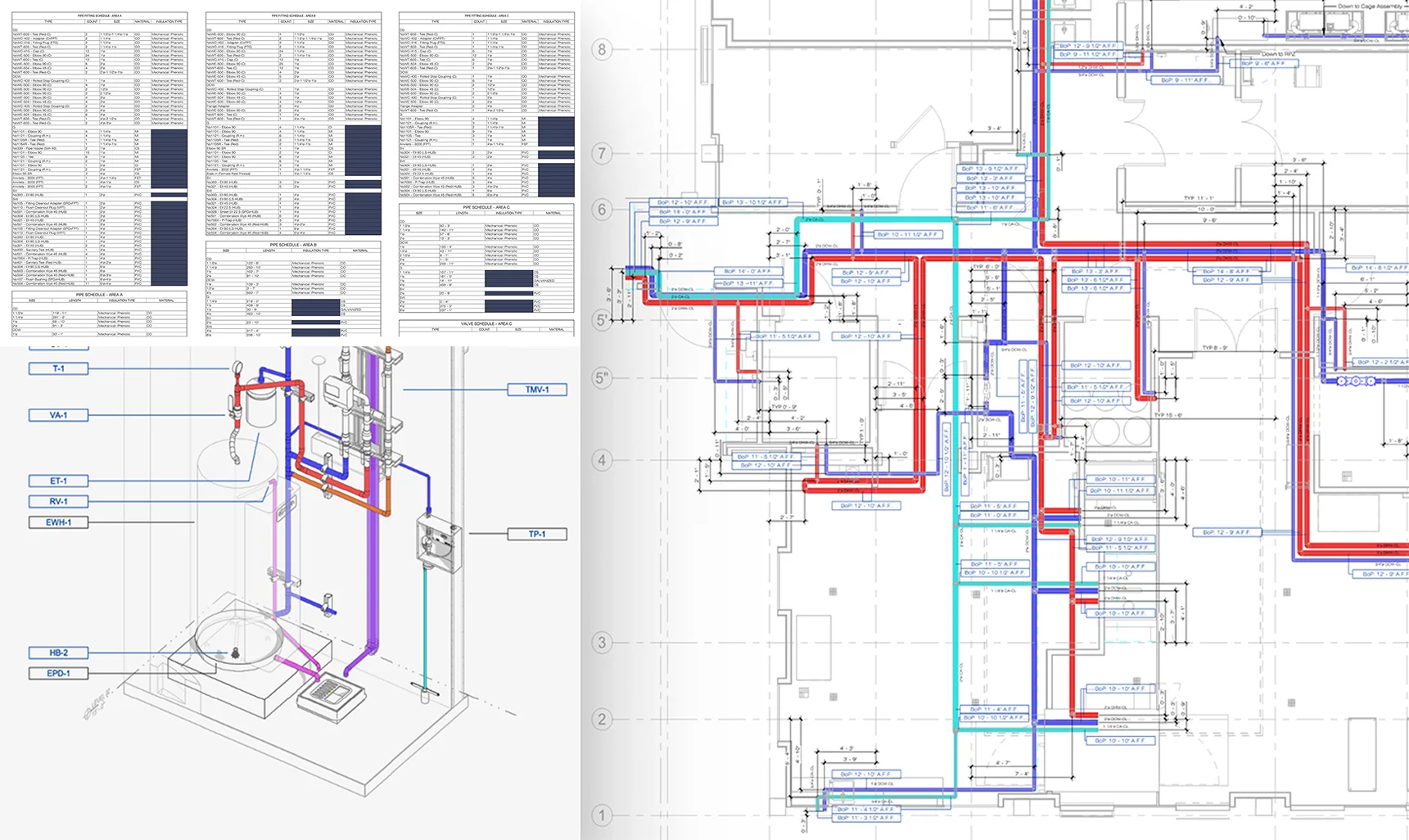Select the BoP 13'-9 1/2" A.F.F. tag
The width and height of the screenshot is (1409, 840).
(991, 169)
